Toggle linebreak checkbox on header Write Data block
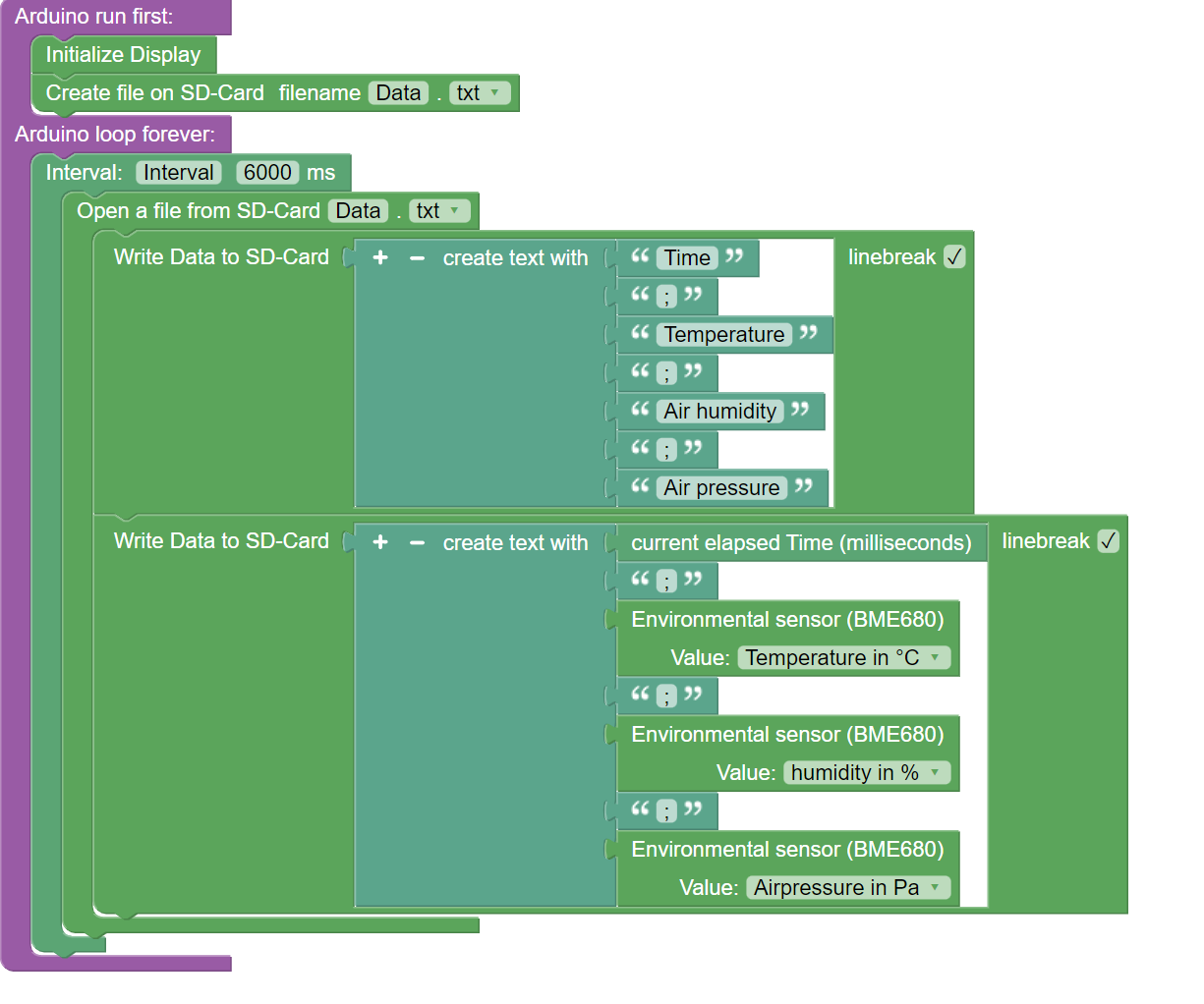 (x=954, y=256)
